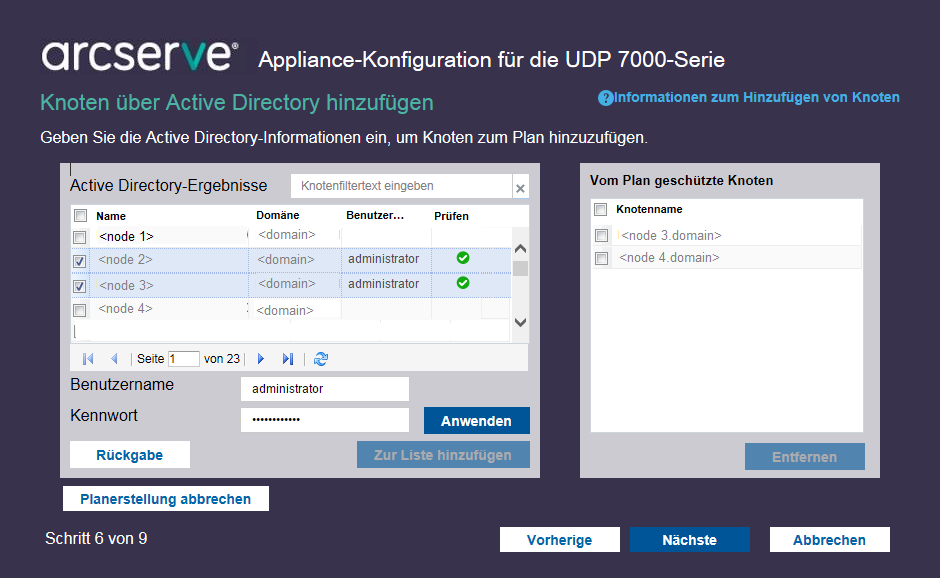Refresh the Active Directory results list
Screen dimensions: 941x579
click(320, 359)
